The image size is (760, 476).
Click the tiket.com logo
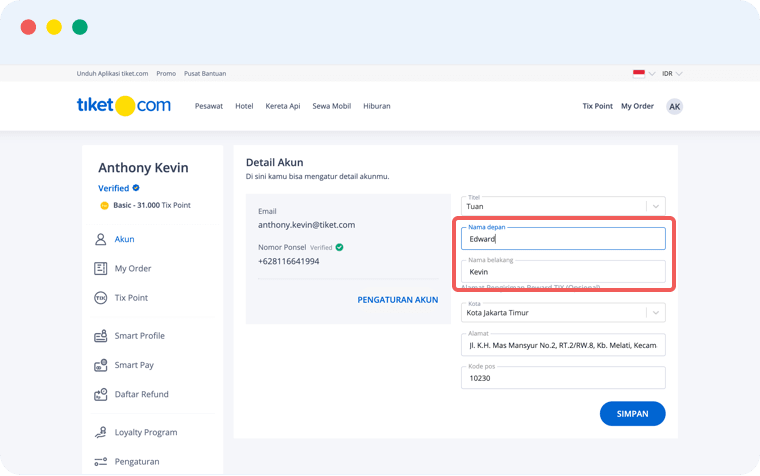(124, 105)
